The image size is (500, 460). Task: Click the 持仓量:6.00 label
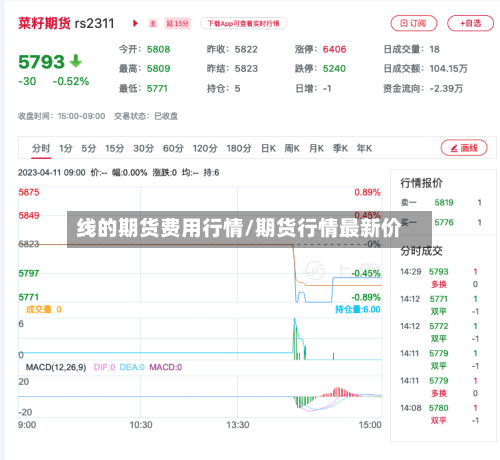click(x=357, y=309)
